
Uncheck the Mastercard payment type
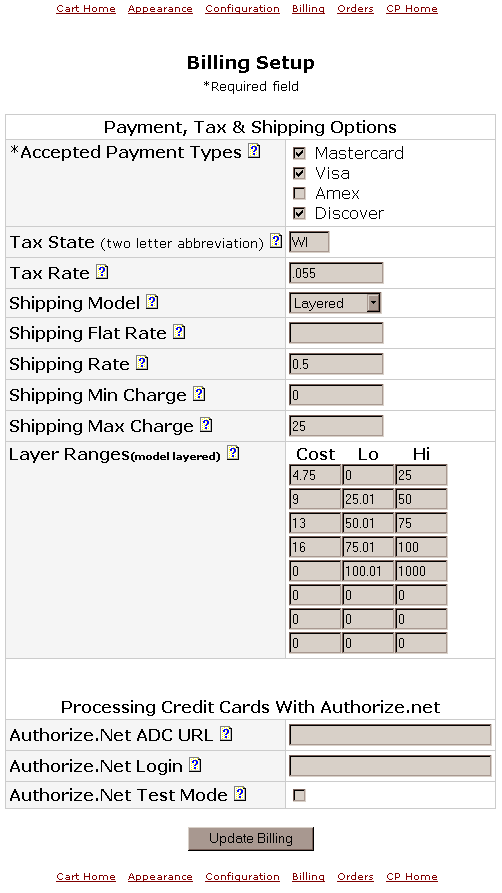pos(299,153)
